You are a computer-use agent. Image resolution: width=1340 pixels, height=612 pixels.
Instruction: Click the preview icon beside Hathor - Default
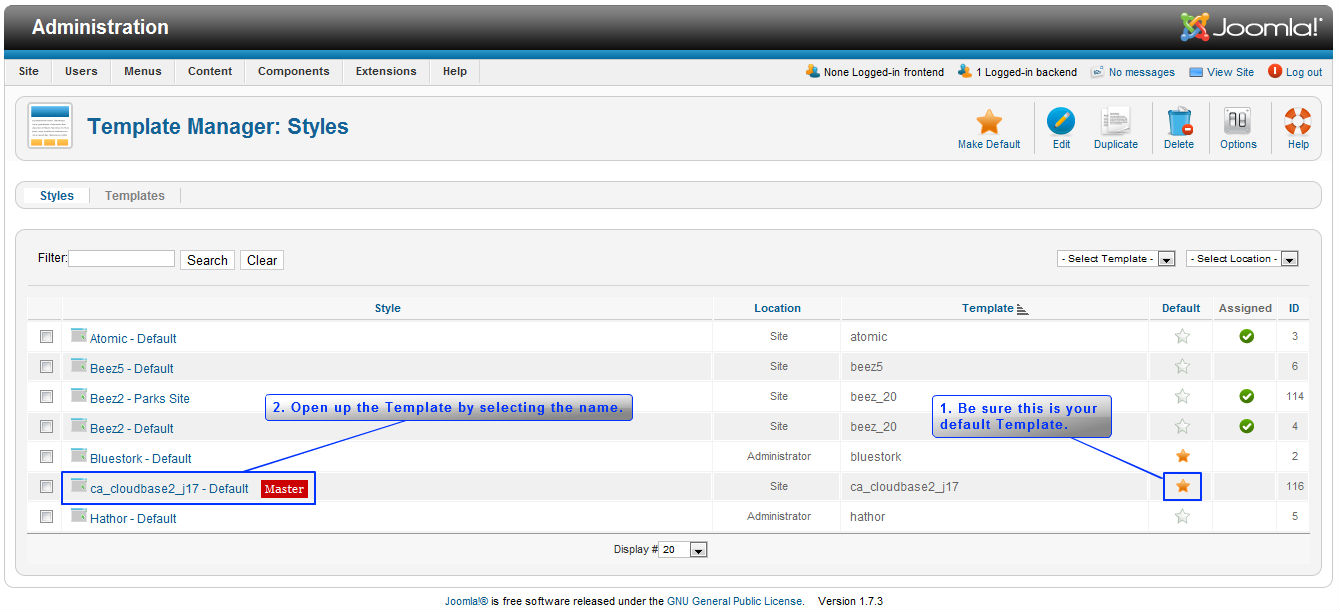(x=79, y=515)
